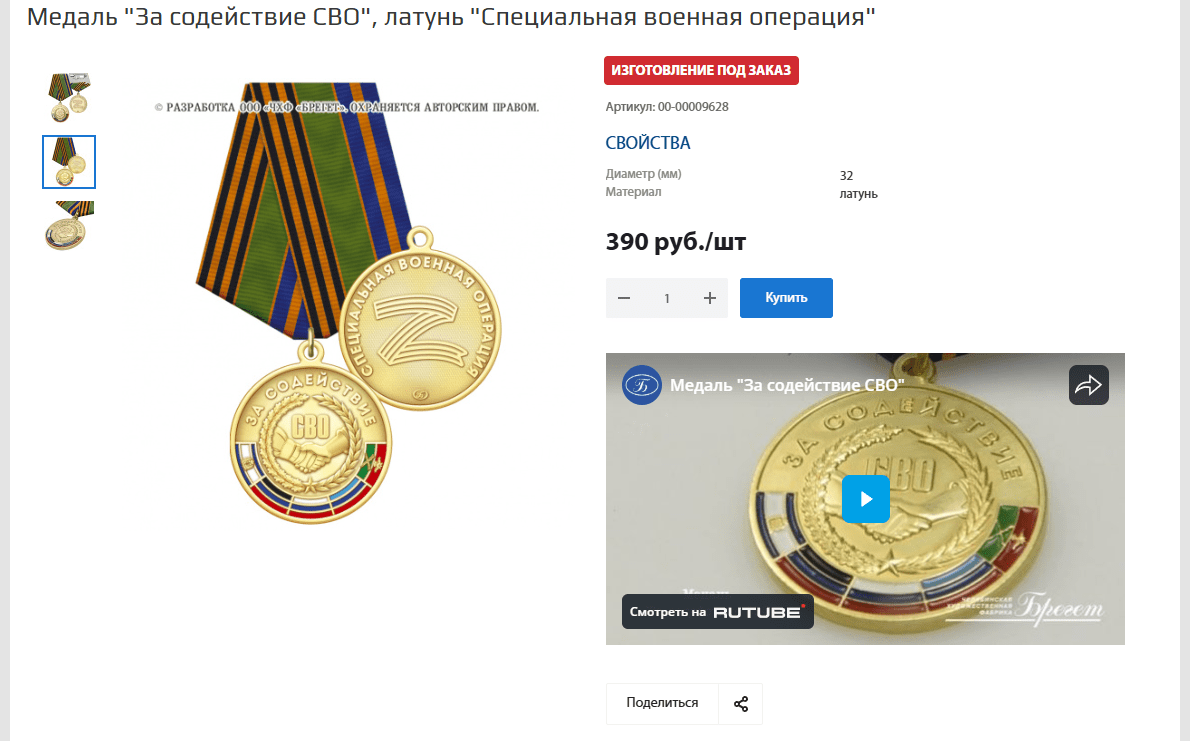Click the main medal product image
Viewport: 1190px width, 741px height.
tap(347, 301)
